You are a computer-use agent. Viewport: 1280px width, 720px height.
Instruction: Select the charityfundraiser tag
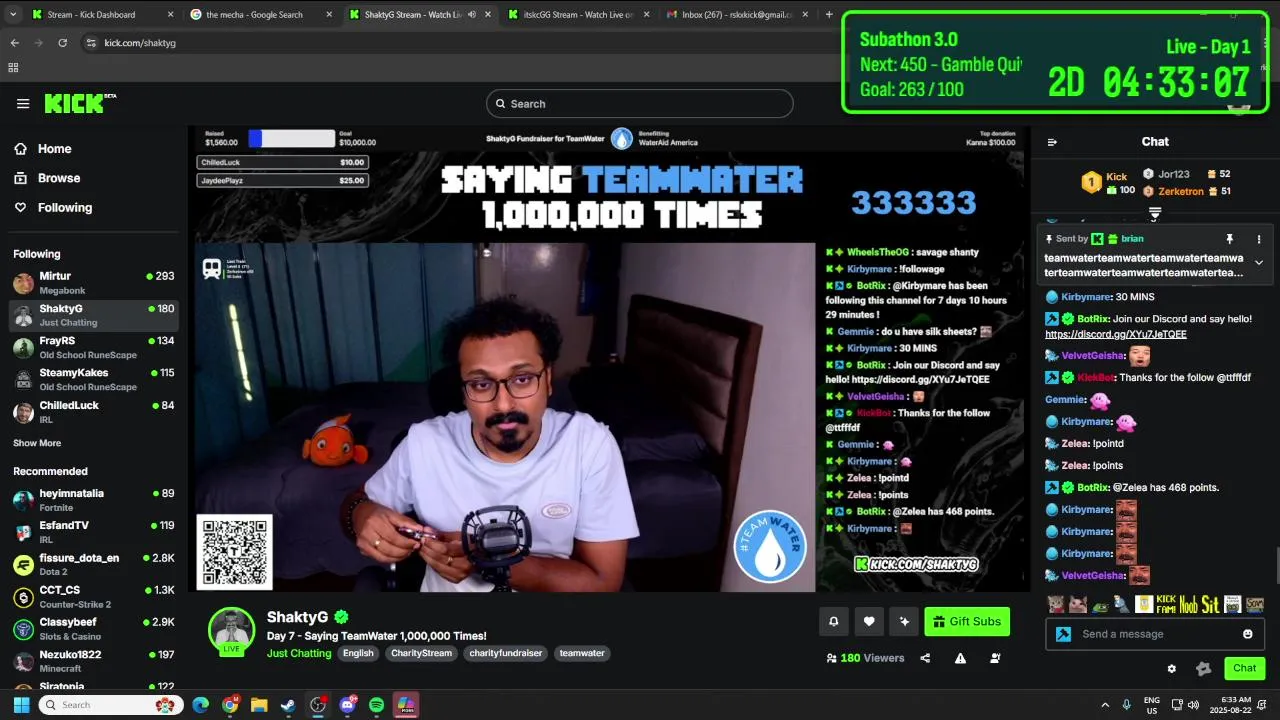pyautogui.click(x=505, y=653)
